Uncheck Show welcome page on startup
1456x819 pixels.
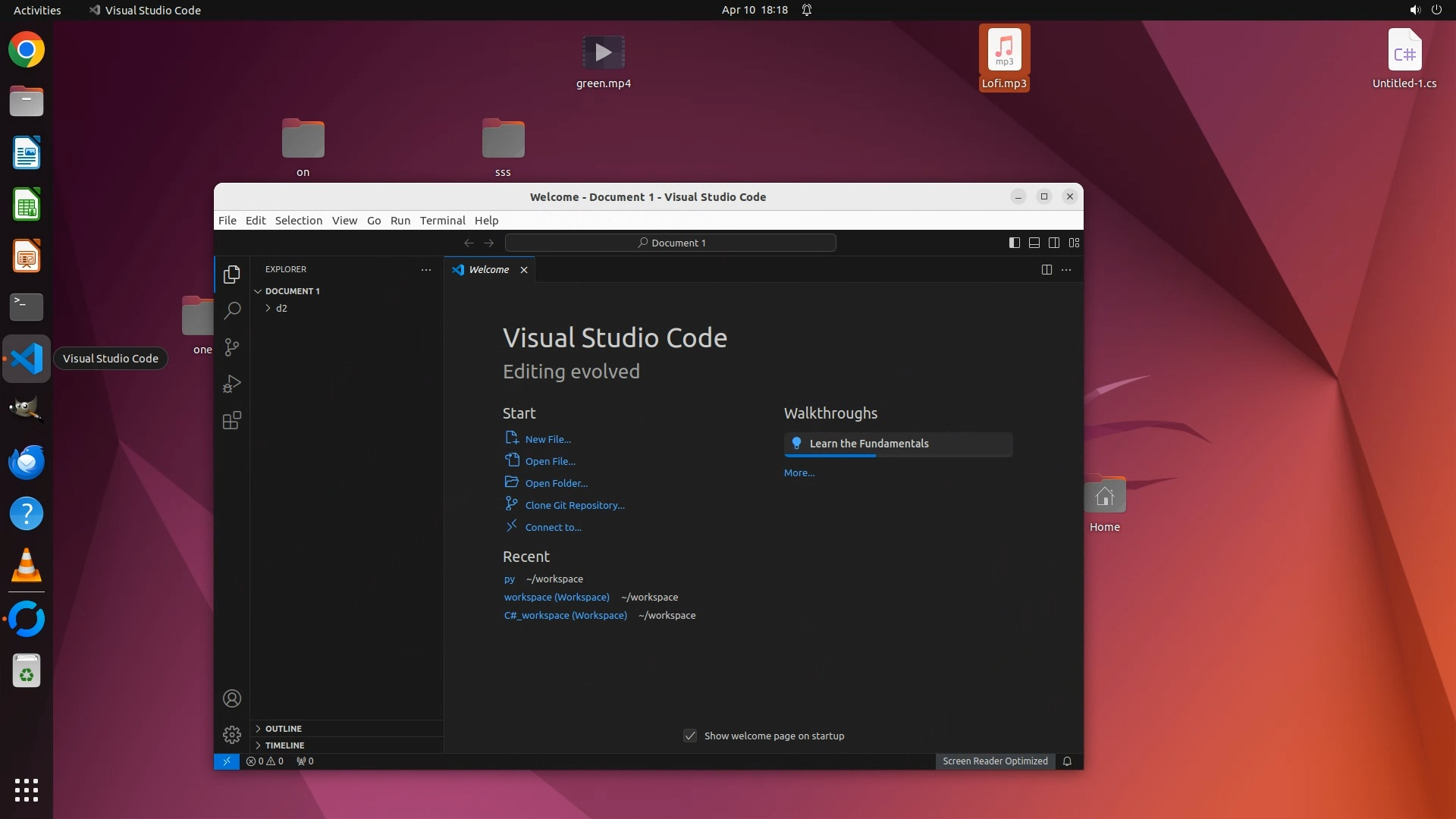click(x=690, y=736)
